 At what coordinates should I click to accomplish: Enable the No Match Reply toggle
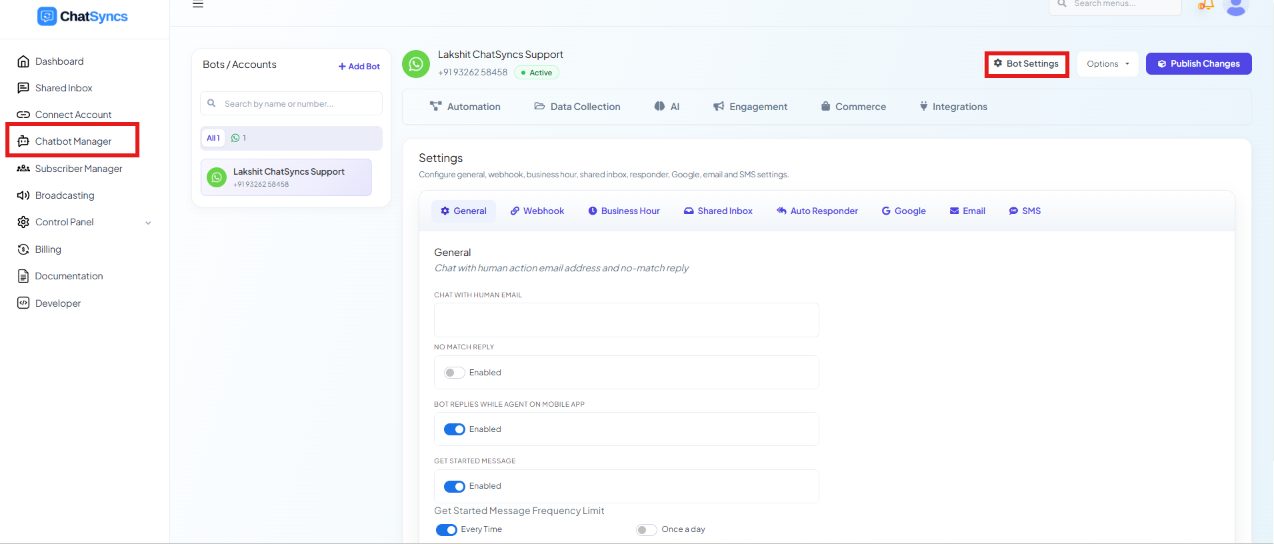tap(454, 372)
